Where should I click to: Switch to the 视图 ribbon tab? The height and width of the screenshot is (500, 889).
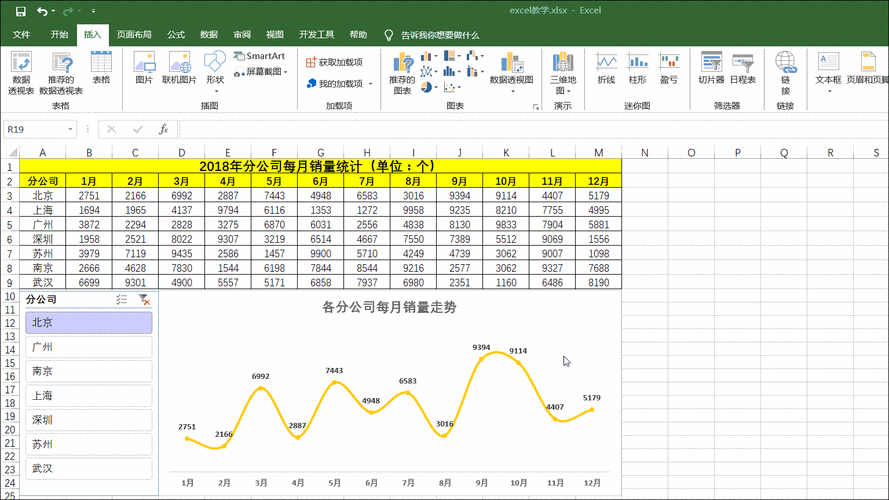[x=275, y=35]
